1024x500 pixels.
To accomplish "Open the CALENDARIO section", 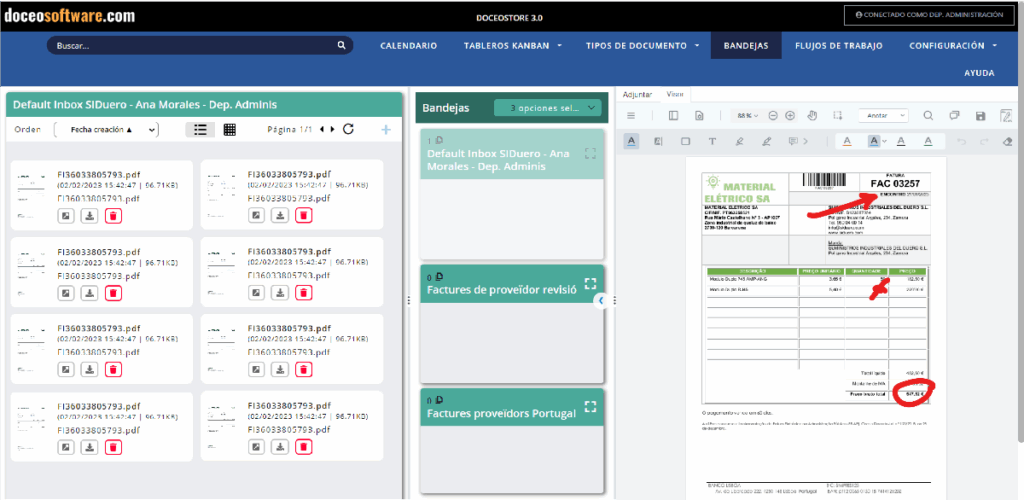I will pos(409,46).
